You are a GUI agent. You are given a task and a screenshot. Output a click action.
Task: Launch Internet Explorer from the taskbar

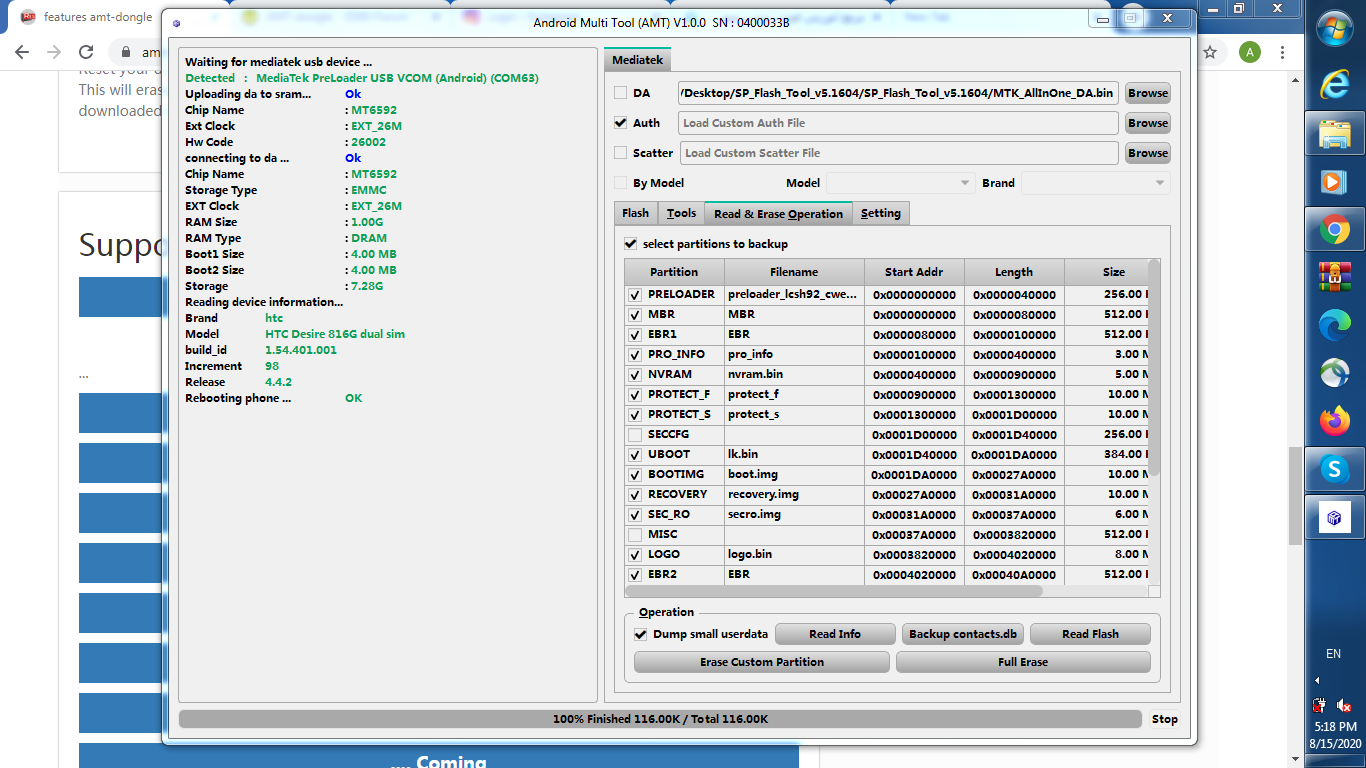tap(1334, 83)
